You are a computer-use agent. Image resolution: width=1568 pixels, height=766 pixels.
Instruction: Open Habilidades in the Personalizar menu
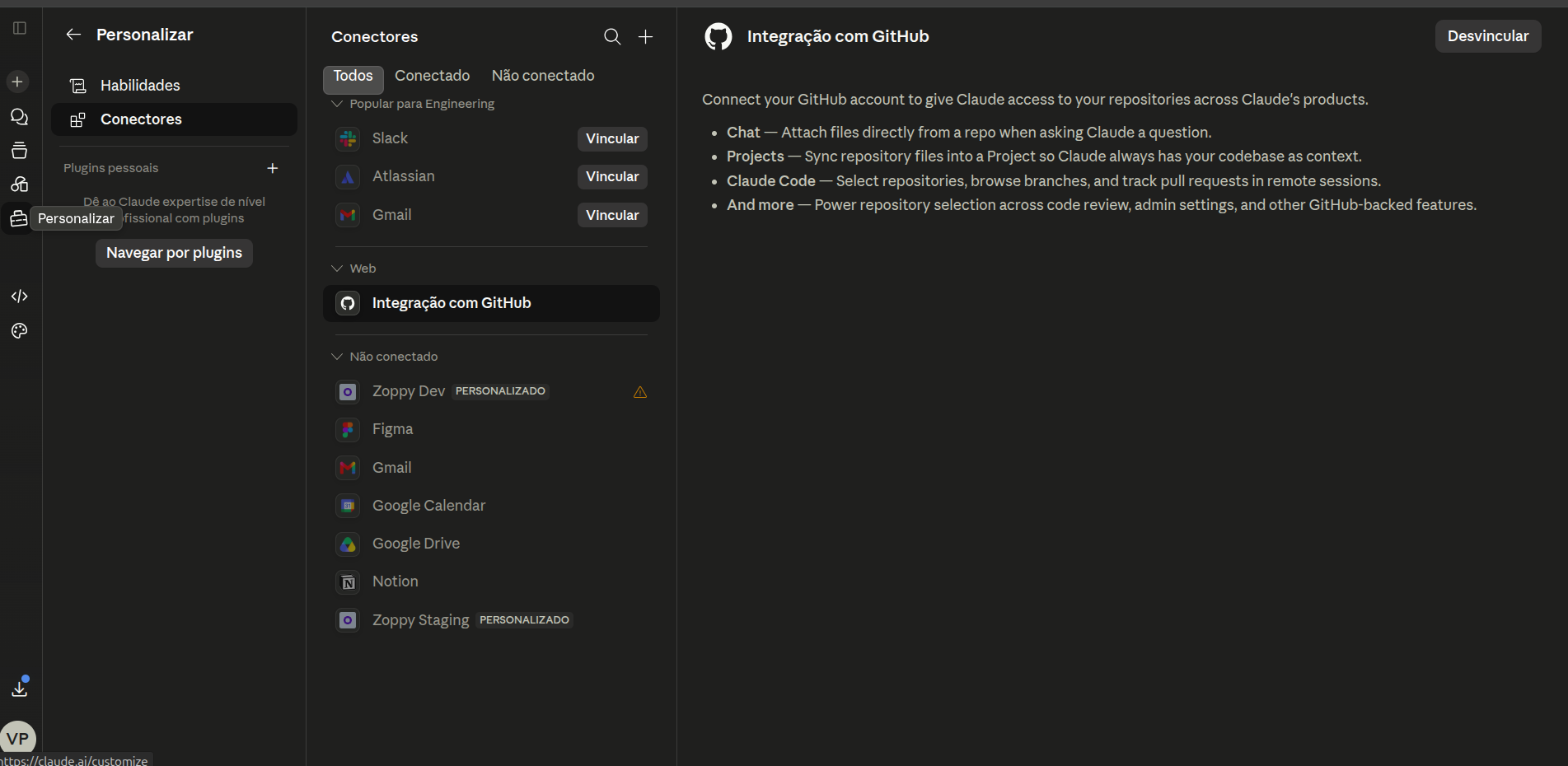click(x=174, y=86)
